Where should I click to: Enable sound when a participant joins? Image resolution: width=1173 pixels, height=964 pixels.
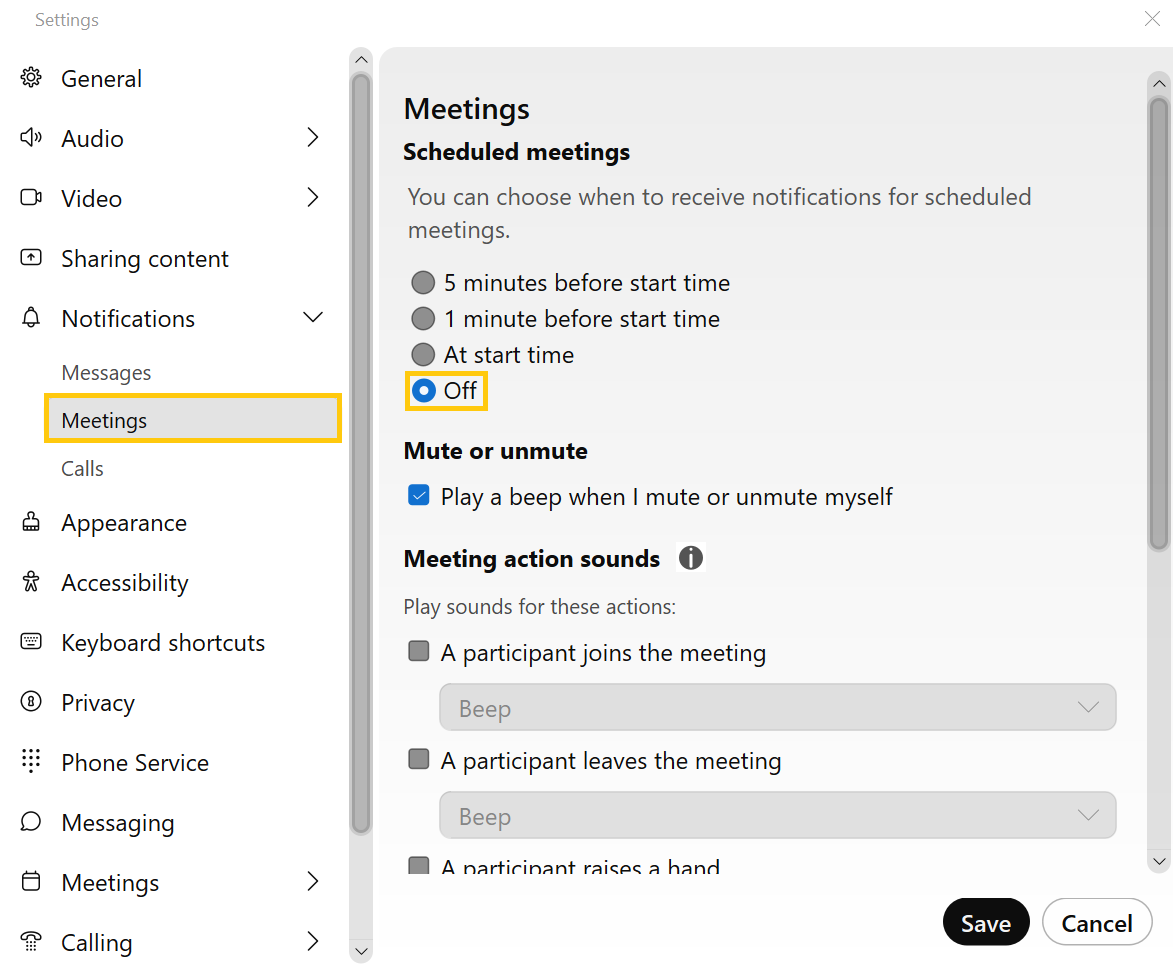coord(419,652)
